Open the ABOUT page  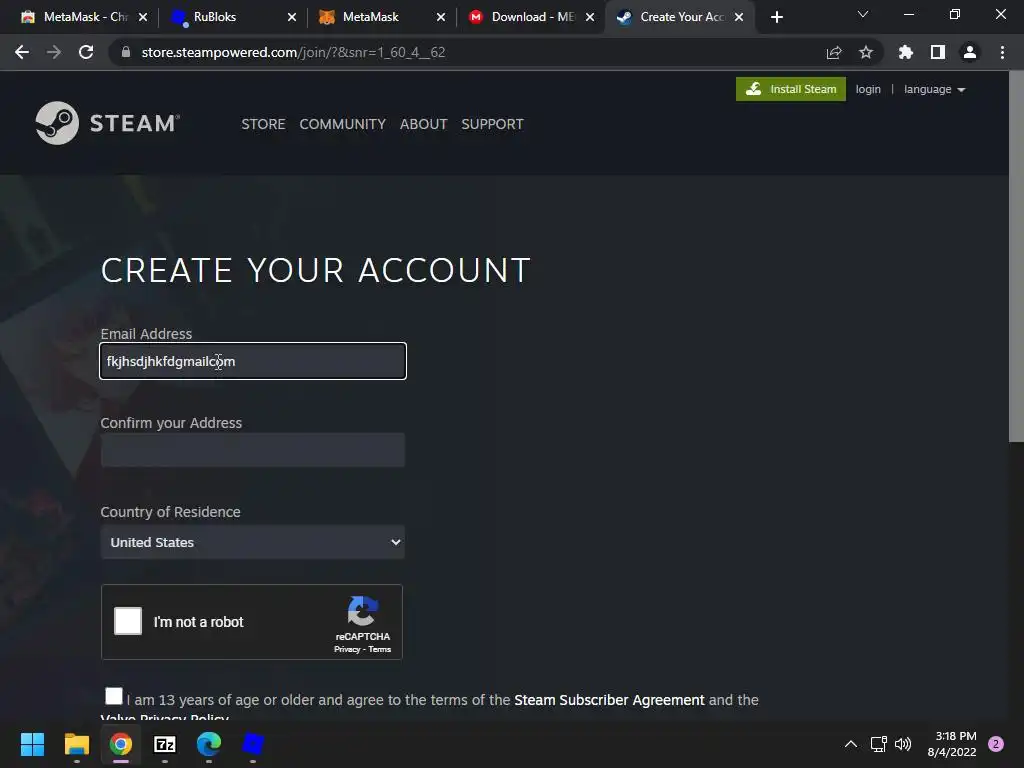(x=423, y=124)
